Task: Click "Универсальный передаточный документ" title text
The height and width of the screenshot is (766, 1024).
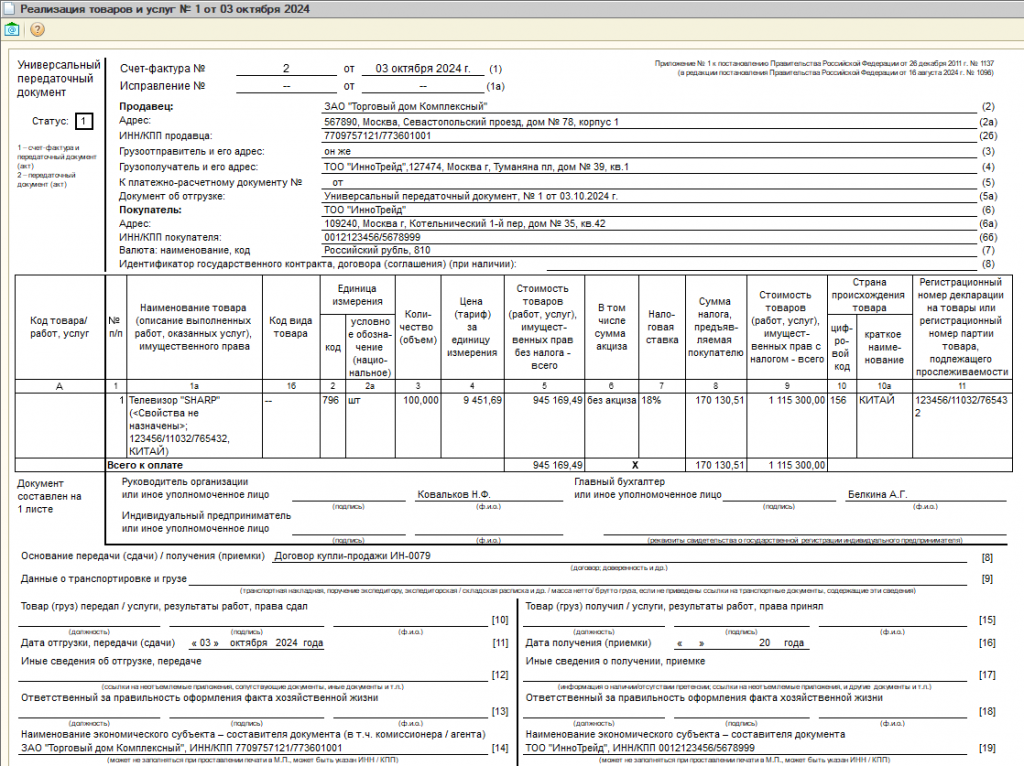Action: coord(59,78)
